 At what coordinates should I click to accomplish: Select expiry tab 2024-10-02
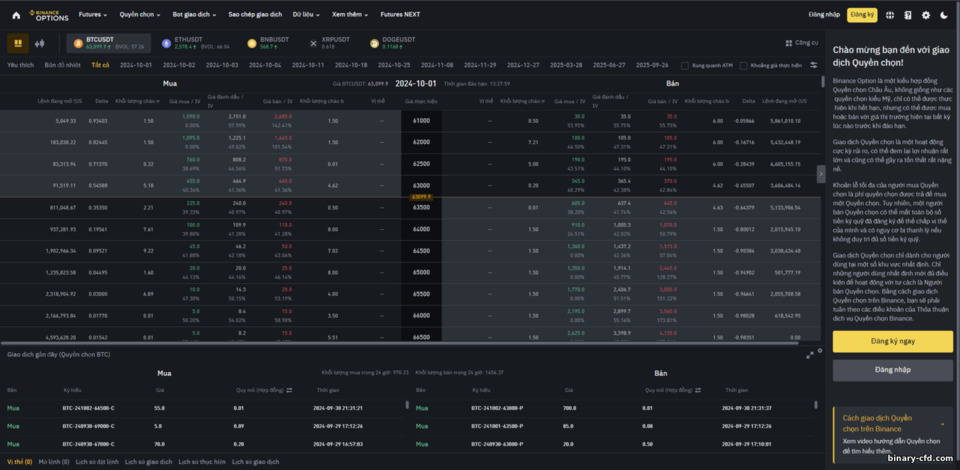[179, 65]
